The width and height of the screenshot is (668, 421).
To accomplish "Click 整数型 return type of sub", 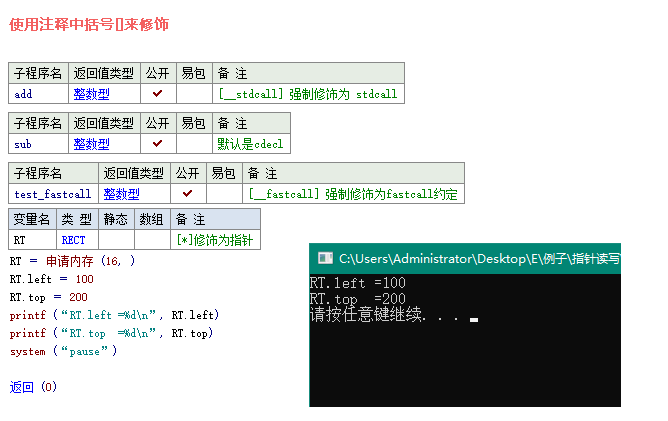I will coord(91,144).
